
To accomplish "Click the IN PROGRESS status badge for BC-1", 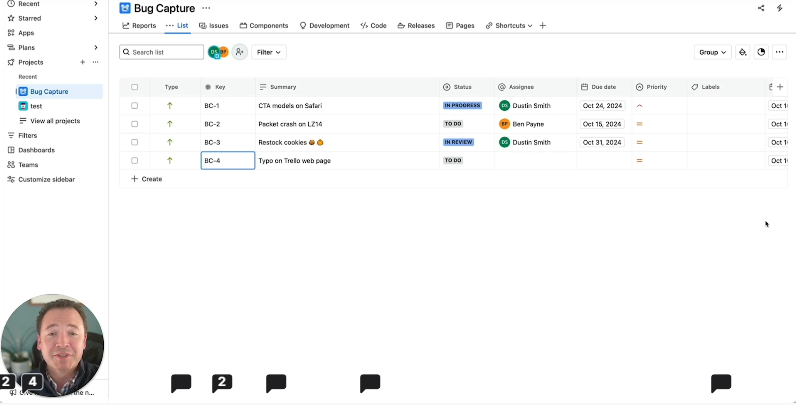I will pos(462,105).
